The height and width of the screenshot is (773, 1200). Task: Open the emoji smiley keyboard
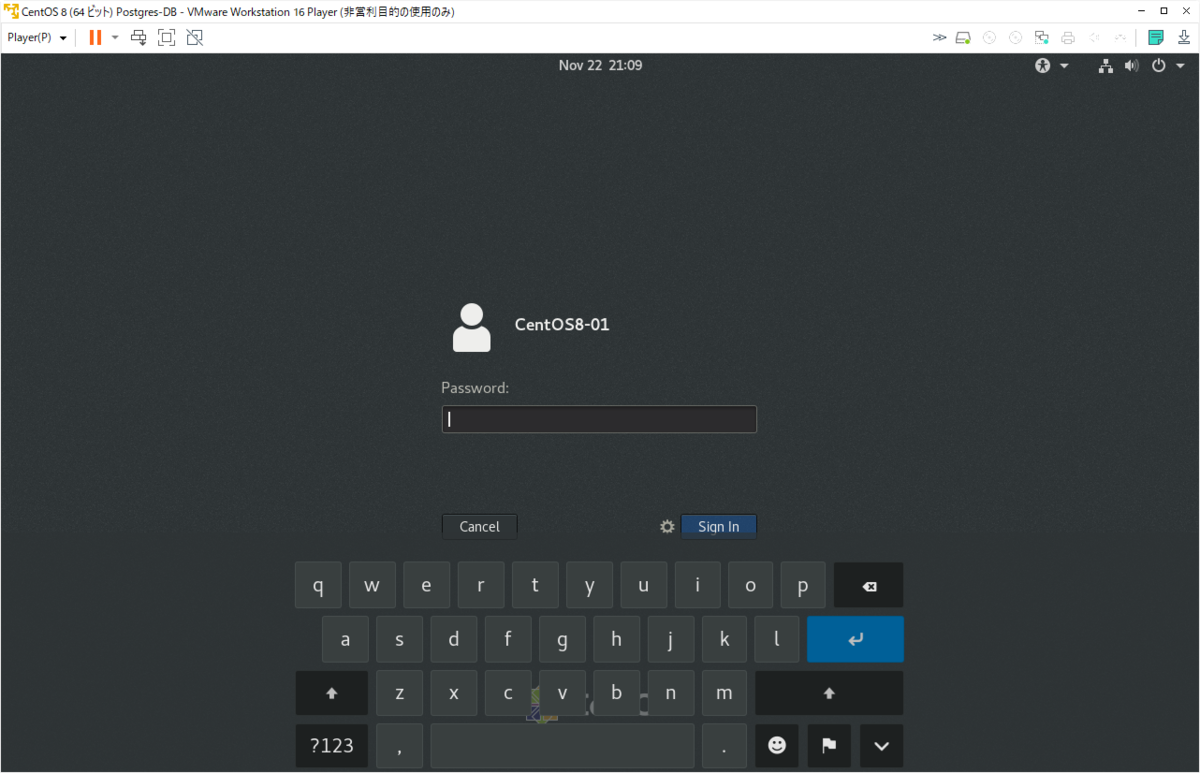click(x=777, y=746)
